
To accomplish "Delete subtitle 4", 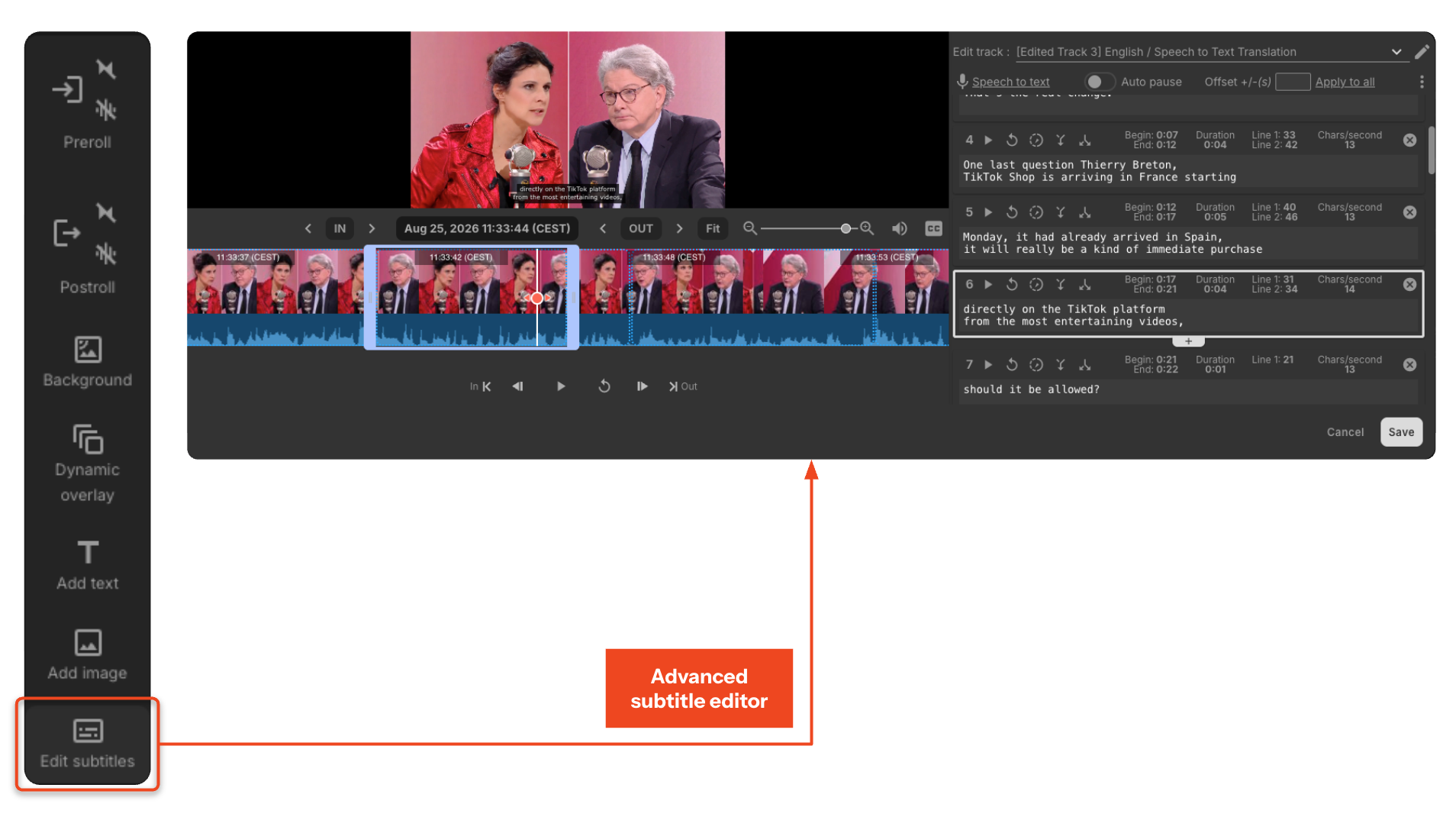I will coord(1409,140).
